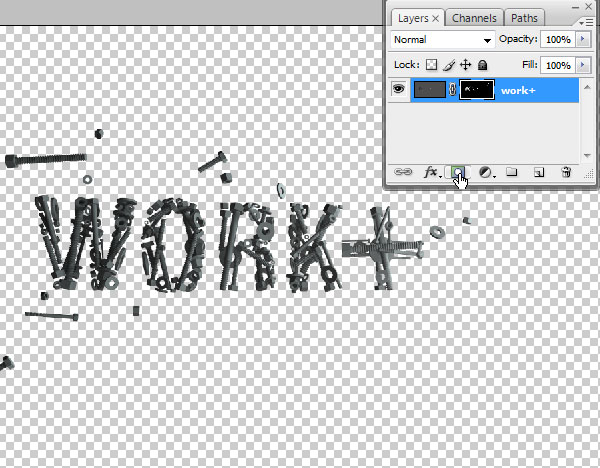Click the Add layer mask button

(x=458, y=172)
